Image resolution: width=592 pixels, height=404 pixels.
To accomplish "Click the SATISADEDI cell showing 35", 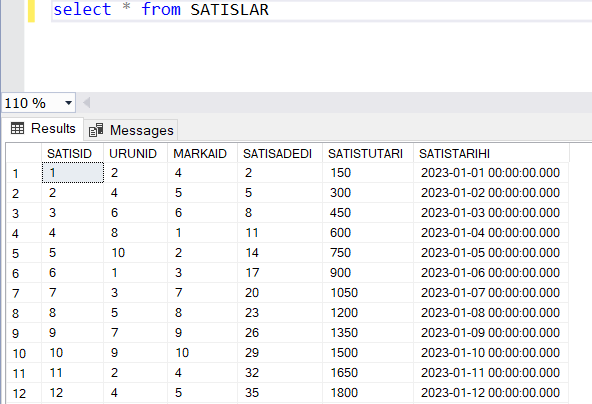I will (279, 393).
